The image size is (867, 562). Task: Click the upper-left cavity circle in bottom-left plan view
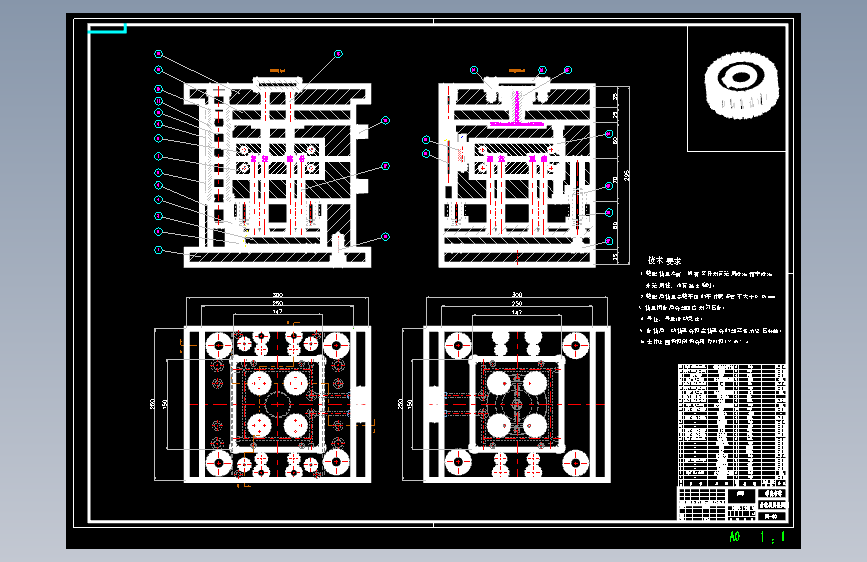(x=259, y=383)
